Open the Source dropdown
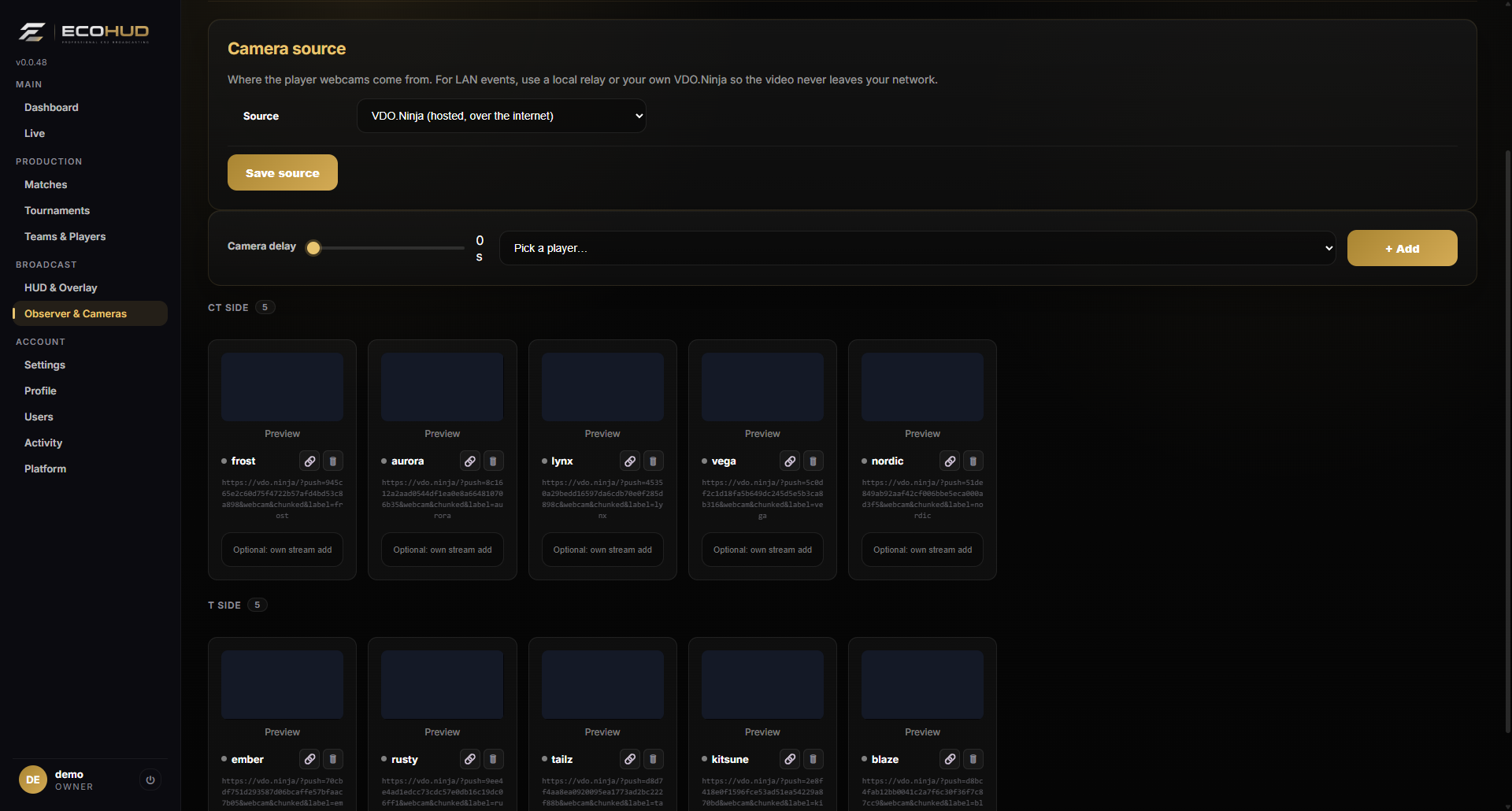The width and height of the screenshot is (1512, 811). click(502, 116)
